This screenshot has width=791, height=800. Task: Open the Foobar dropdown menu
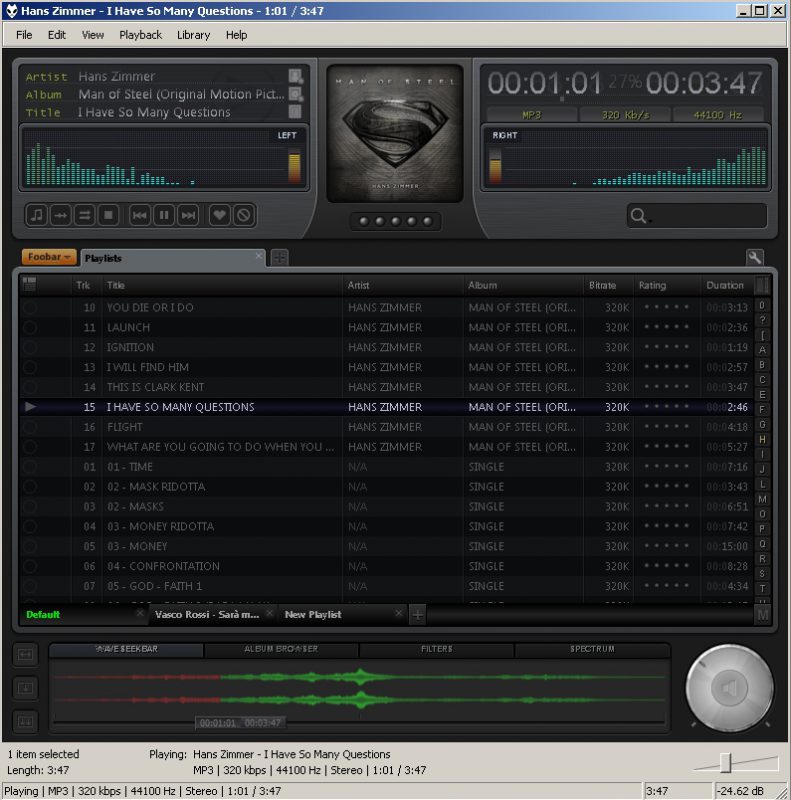coord(49,257)
